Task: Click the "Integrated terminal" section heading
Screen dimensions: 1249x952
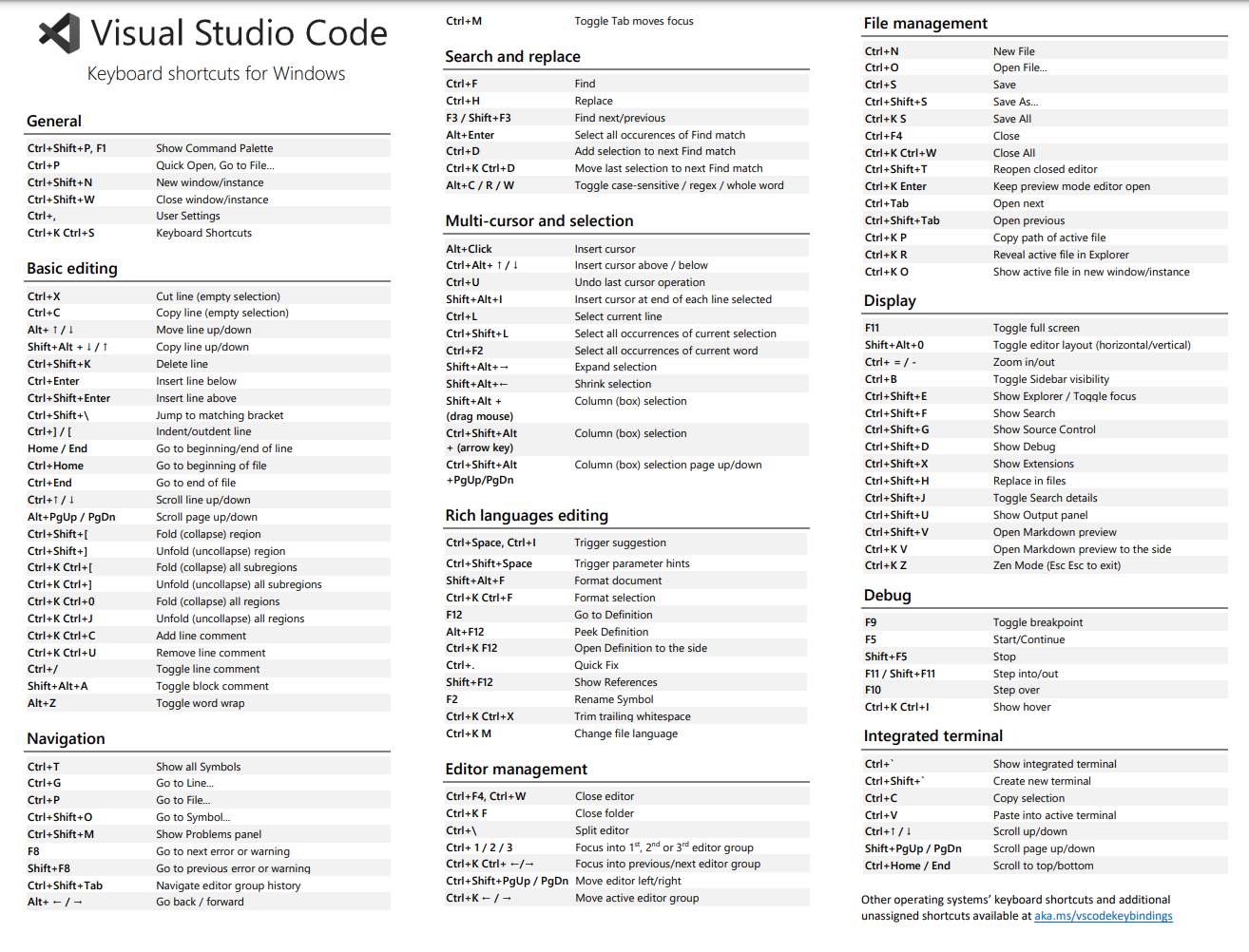Action: click(x=932, y=736)
